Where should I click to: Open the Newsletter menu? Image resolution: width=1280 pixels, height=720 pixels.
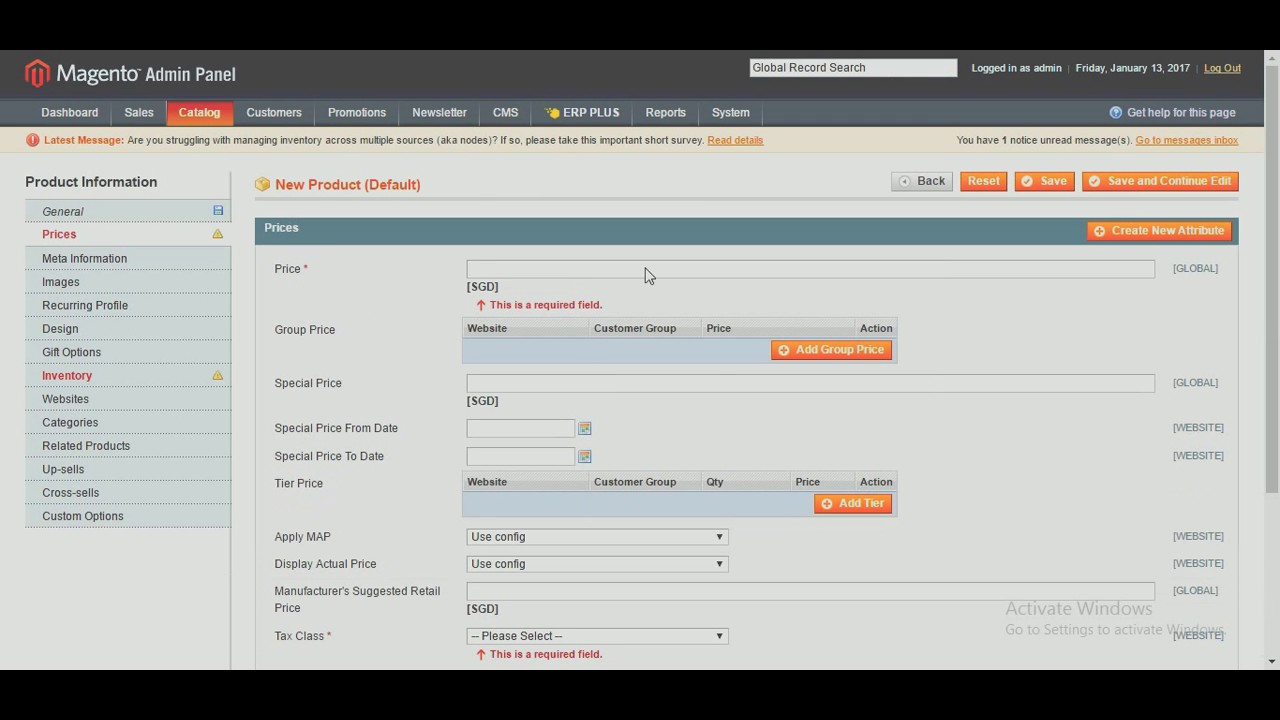[439, 113]
